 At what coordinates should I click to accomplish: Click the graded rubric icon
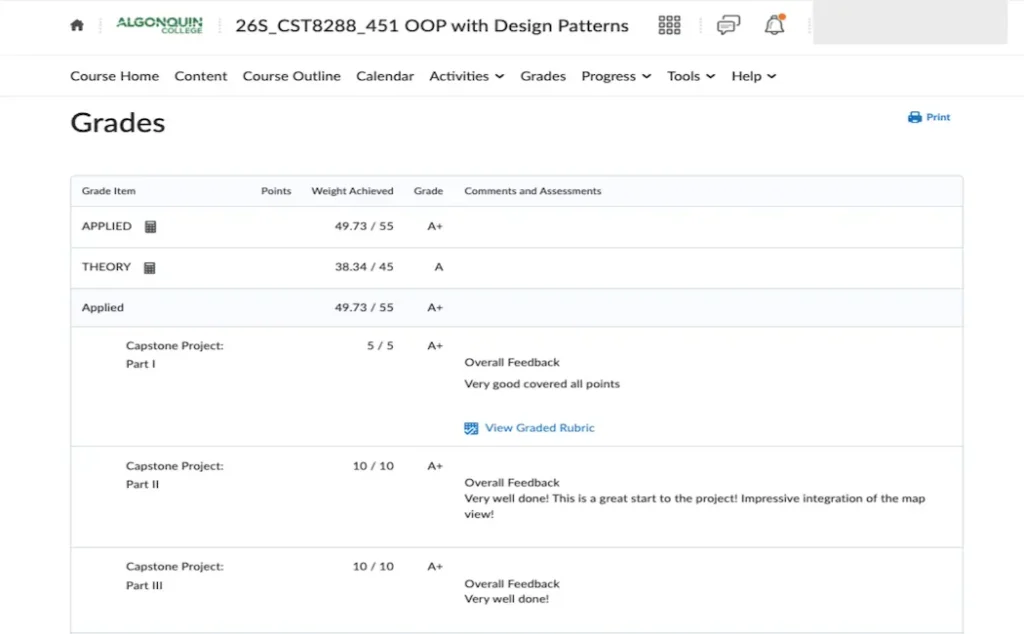pyautogui.click(x=471, y=428)
